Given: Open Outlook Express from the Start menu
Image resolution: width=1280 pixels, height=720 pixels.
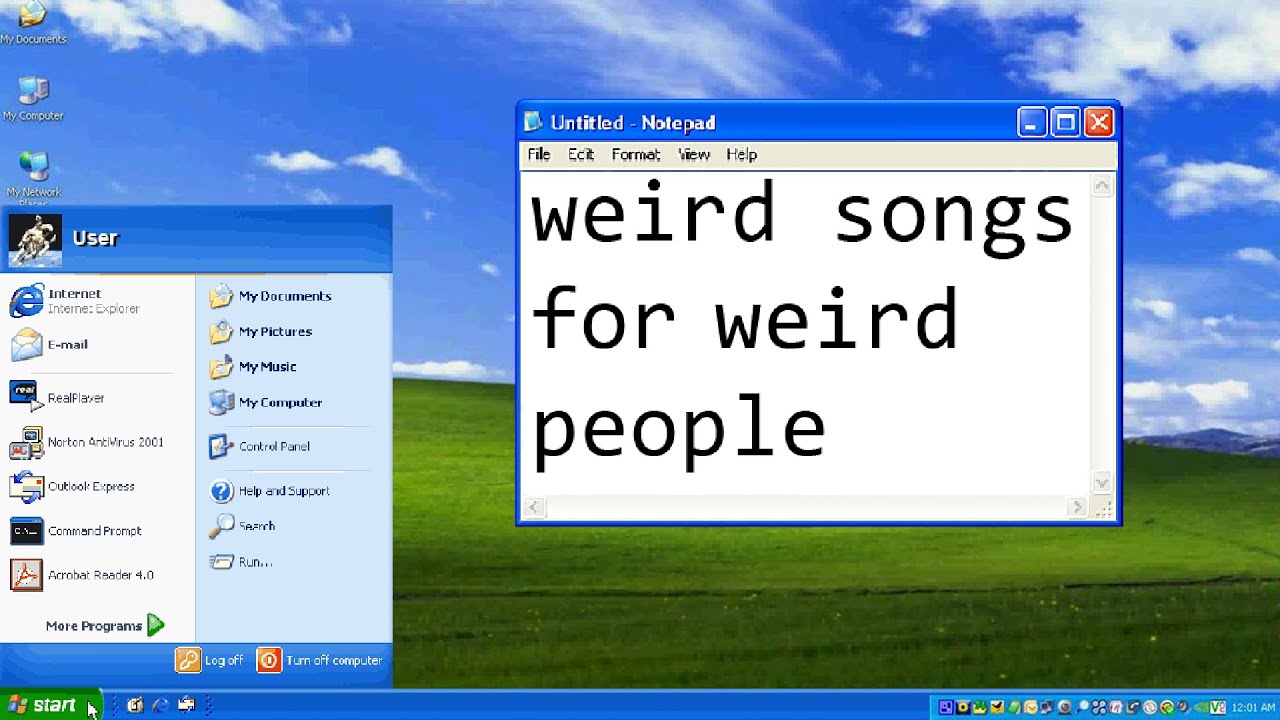Looking at the screenshot, I should point(72,487).
